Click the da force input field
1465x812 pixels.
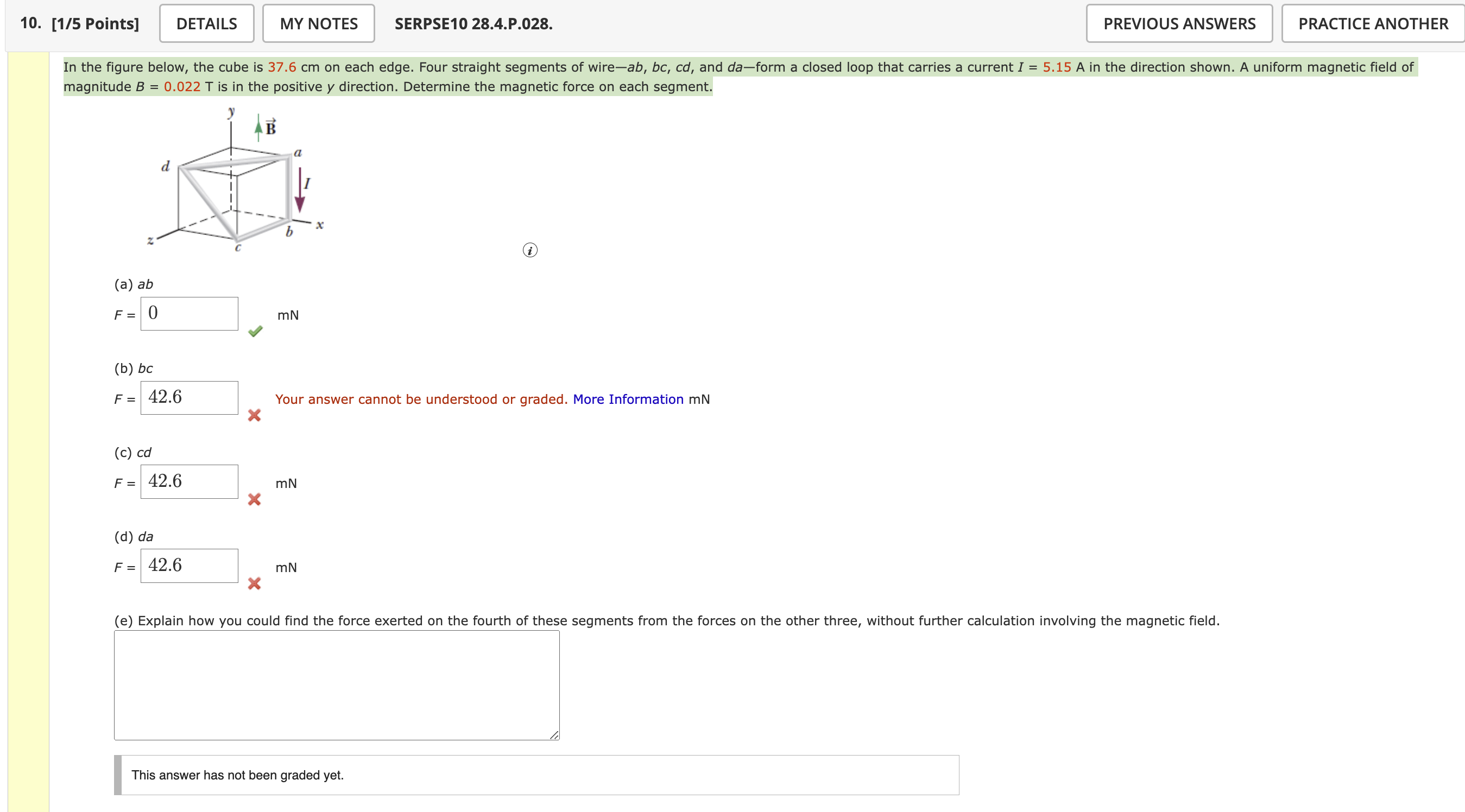[190, 566]
